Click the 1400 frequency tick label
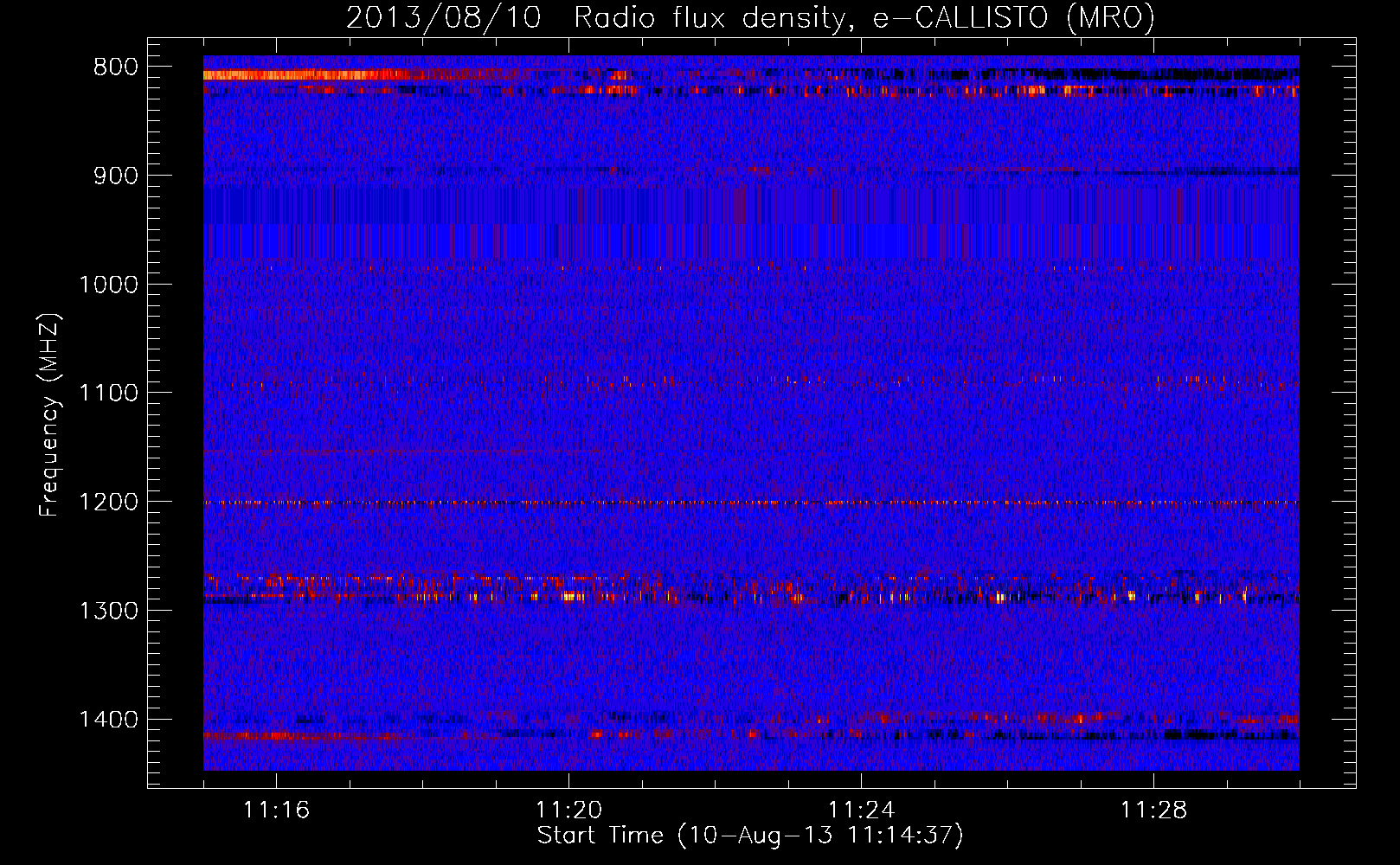This screenshot has height=865, width=1400. tap(108, 720)
